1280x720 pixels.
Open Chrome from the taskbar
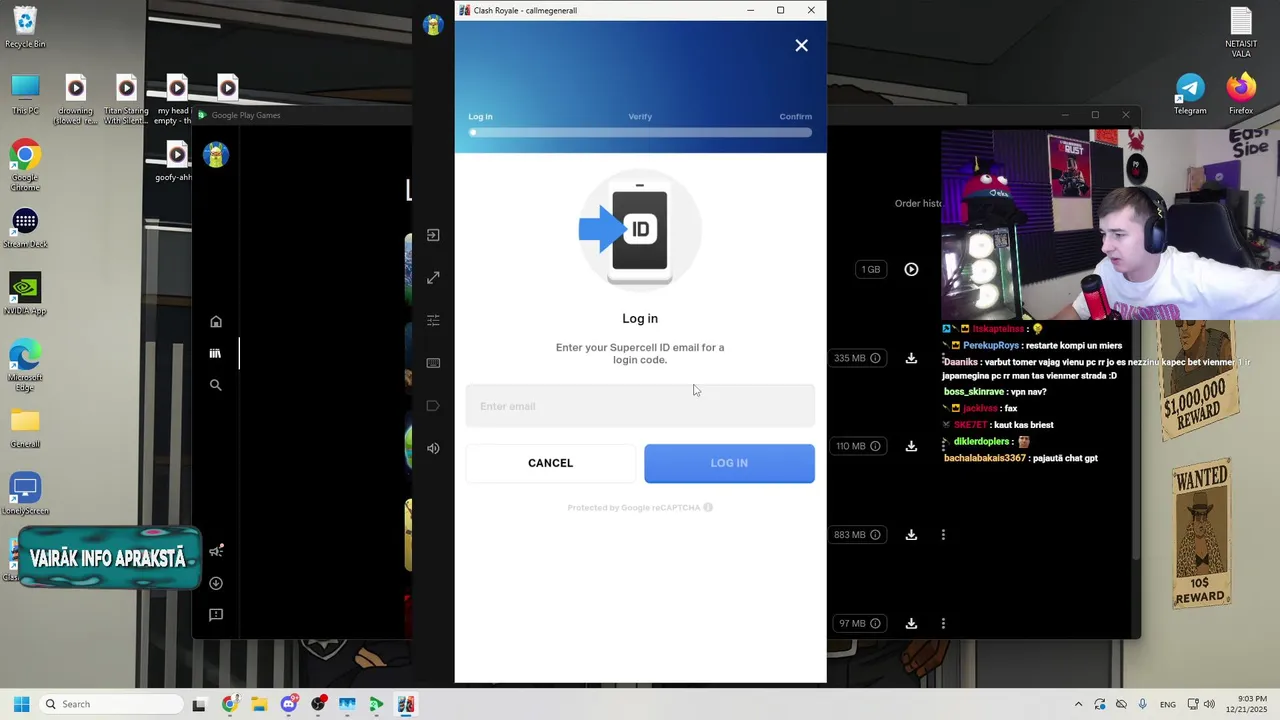click(230, 704)
